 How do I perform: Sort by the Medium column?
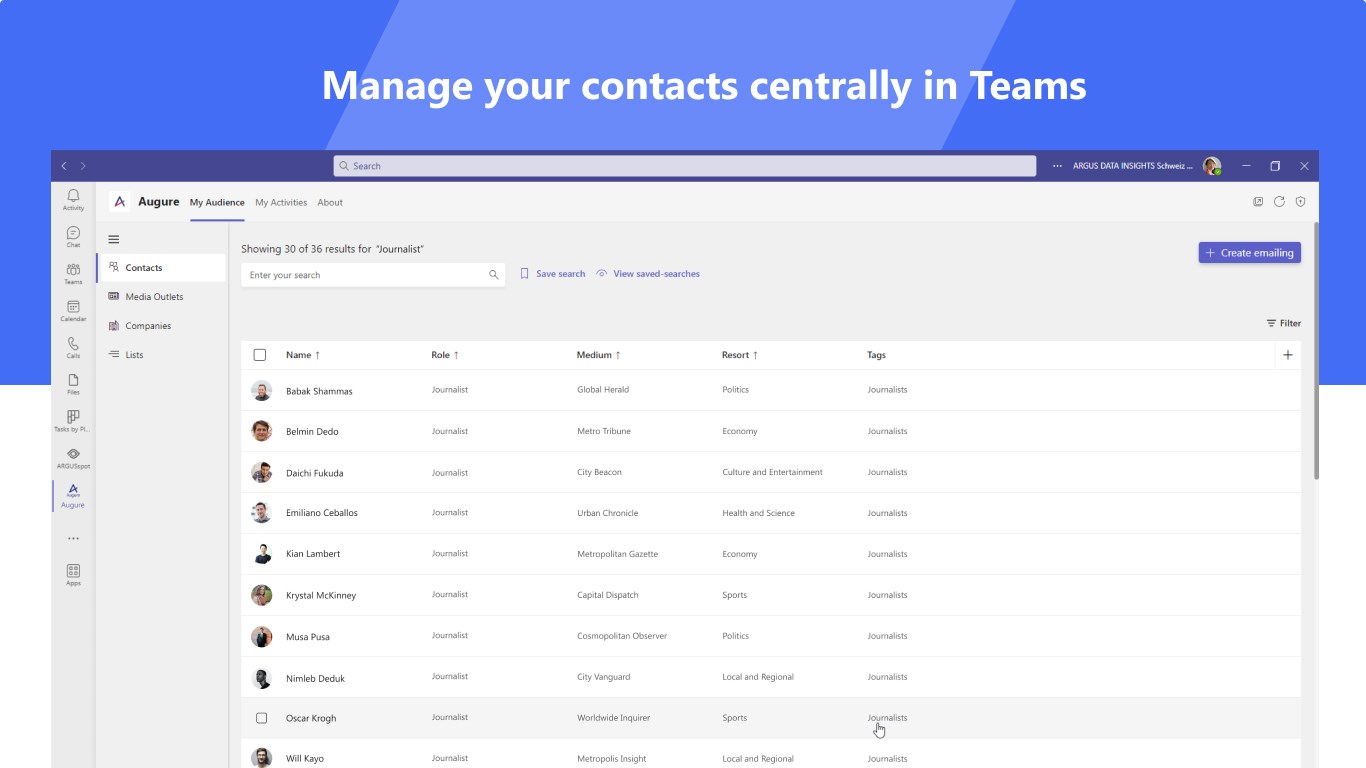(x=599, y=355)
